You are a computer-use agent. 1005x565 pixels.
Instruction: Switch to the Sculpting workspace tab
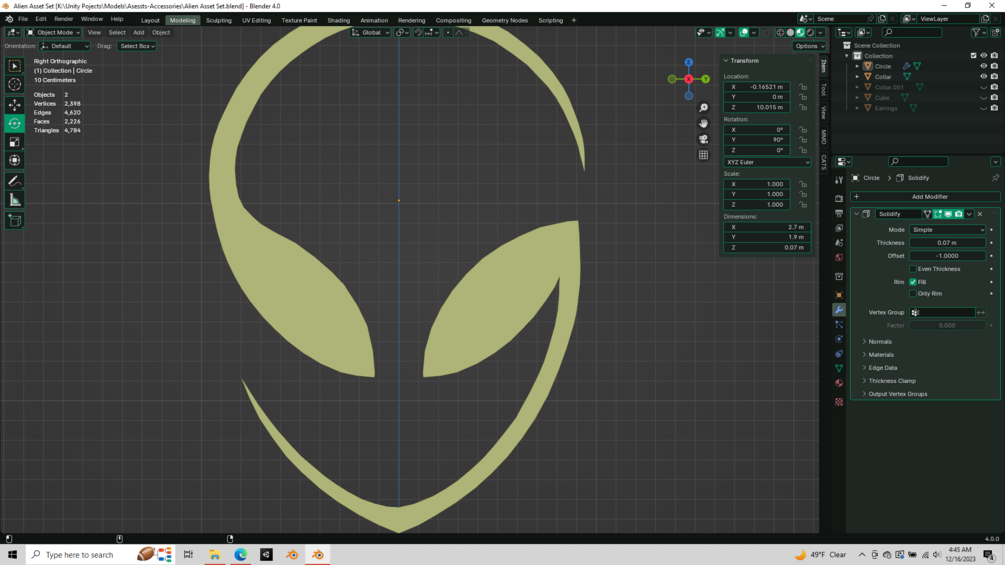tap(219, 20)
